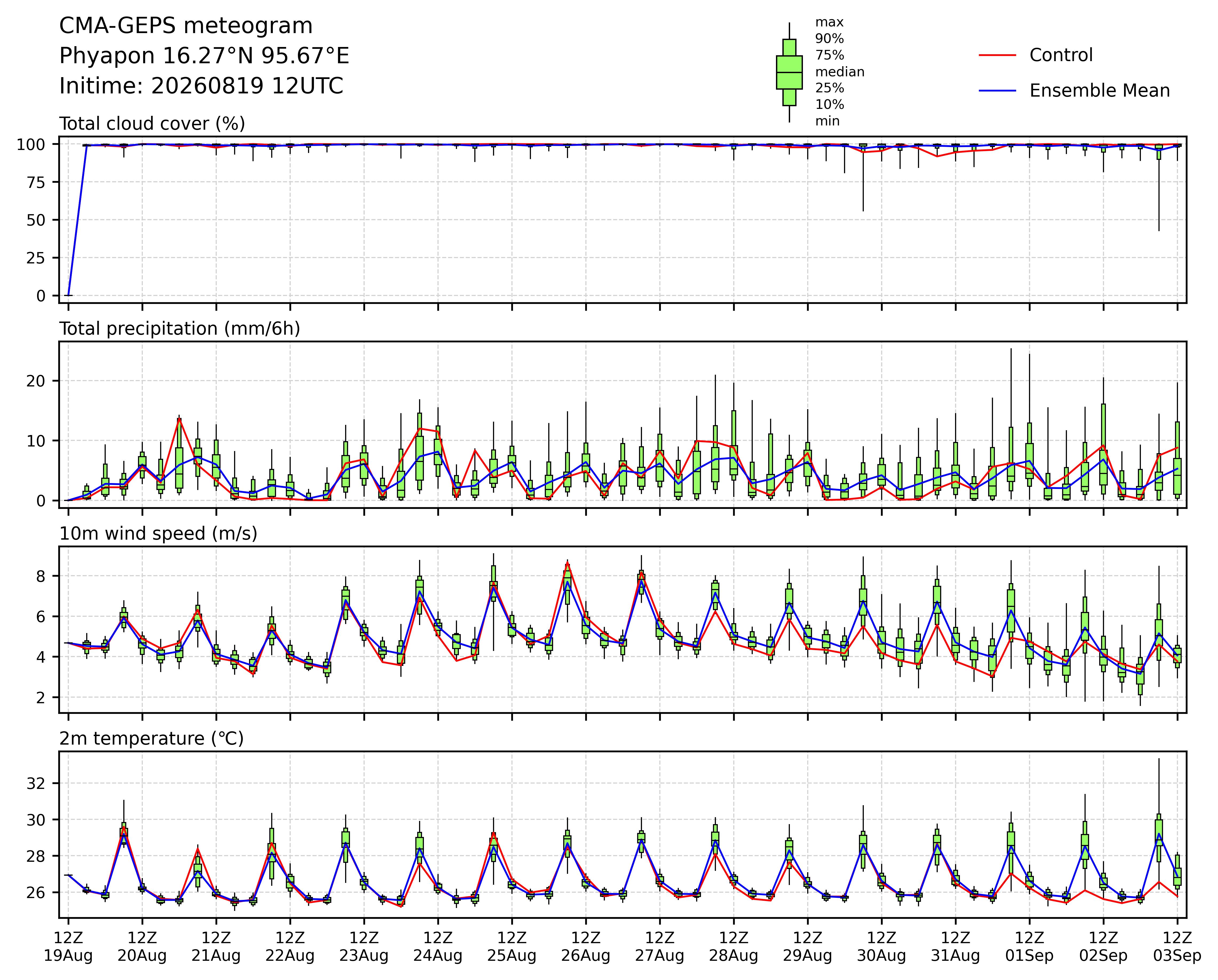The width and height of the screenshot is (1218, 980).
Task: Click the '100' tick on cloud cover axis
Action: coord(31,145)
